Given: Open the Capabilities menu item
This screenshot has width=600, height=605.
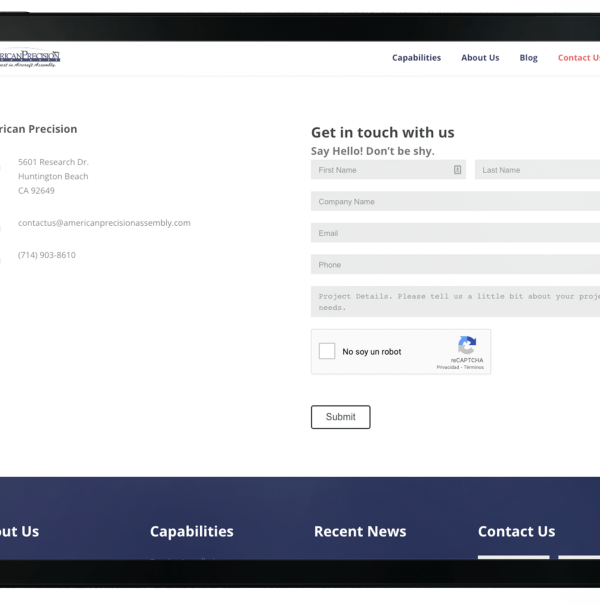Looking at the screenshot, I should 416,58.
